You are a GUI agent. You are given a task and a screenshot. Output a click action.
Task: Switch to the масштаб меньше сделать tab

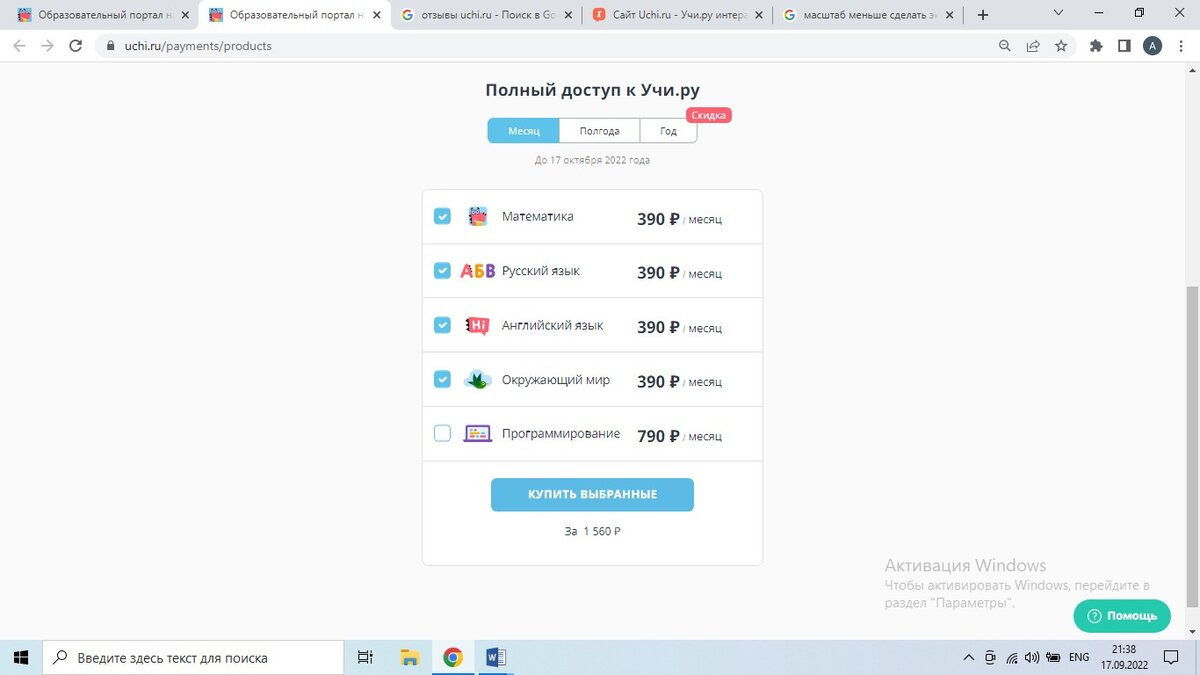coord(867,15)
